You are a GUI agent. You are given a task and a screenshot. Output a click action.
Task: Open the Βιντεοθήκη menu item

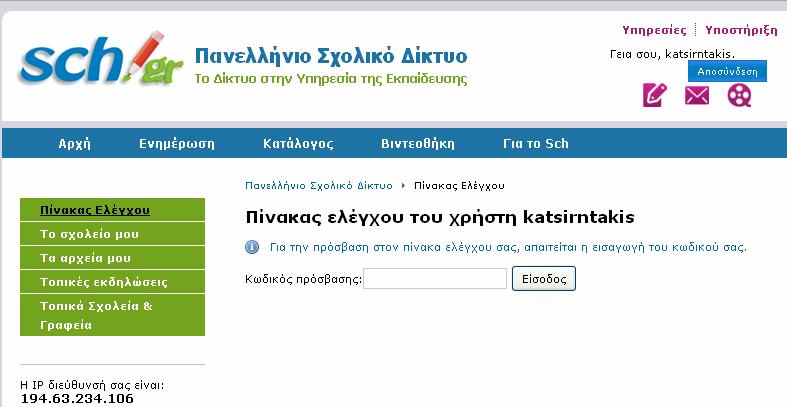(x=418, y=144)
